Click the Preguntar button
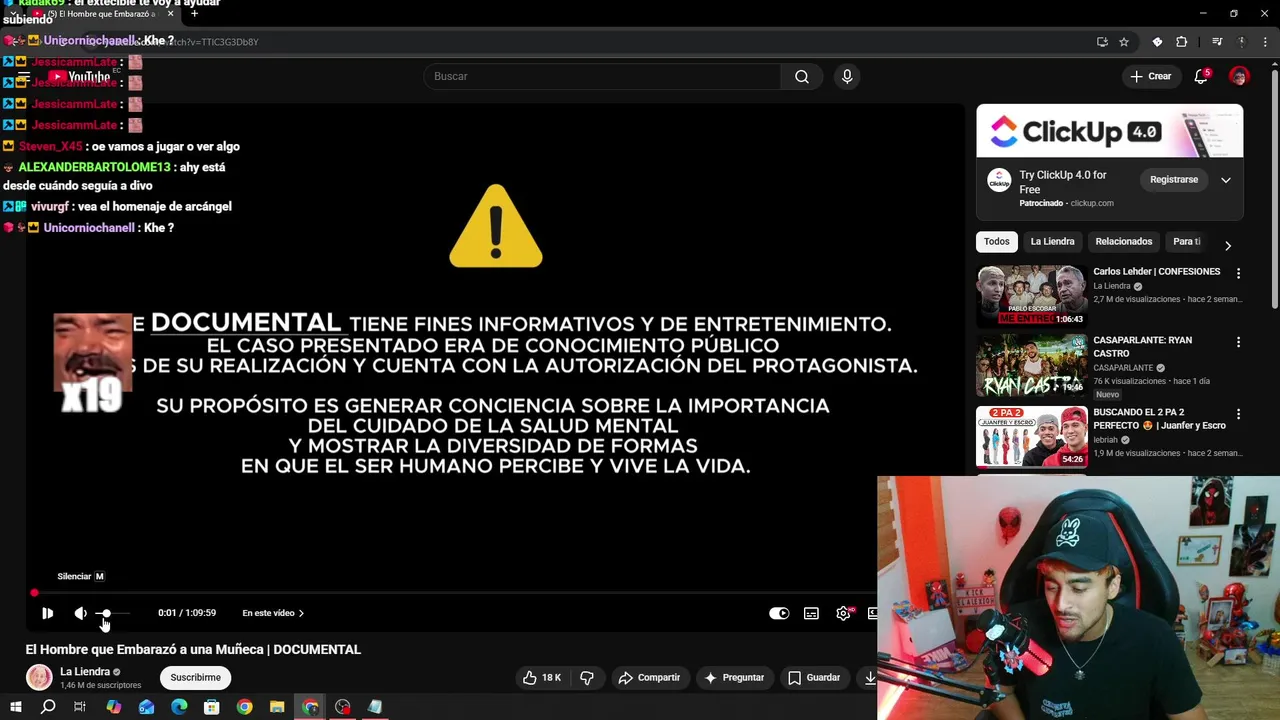The width and height of the screenshot is (1280, 720). click(x=734, y=677)
